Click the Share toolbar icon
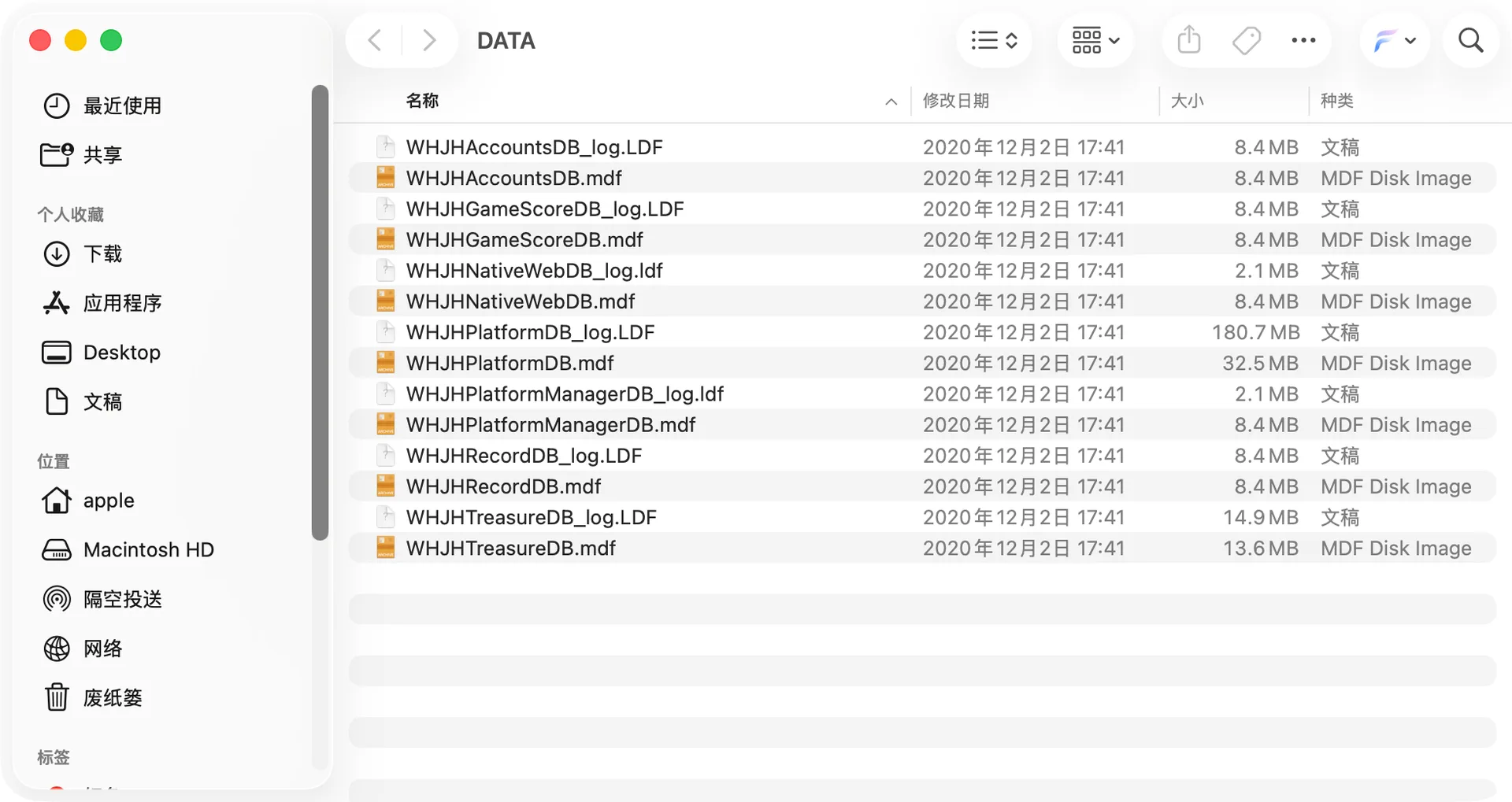Viewport: 1512px width, 802px height. click(x=1189, y=39)
